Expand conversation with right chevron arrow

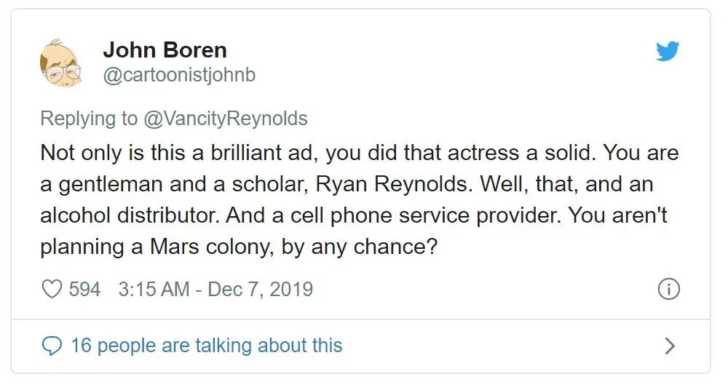[670, 346]
